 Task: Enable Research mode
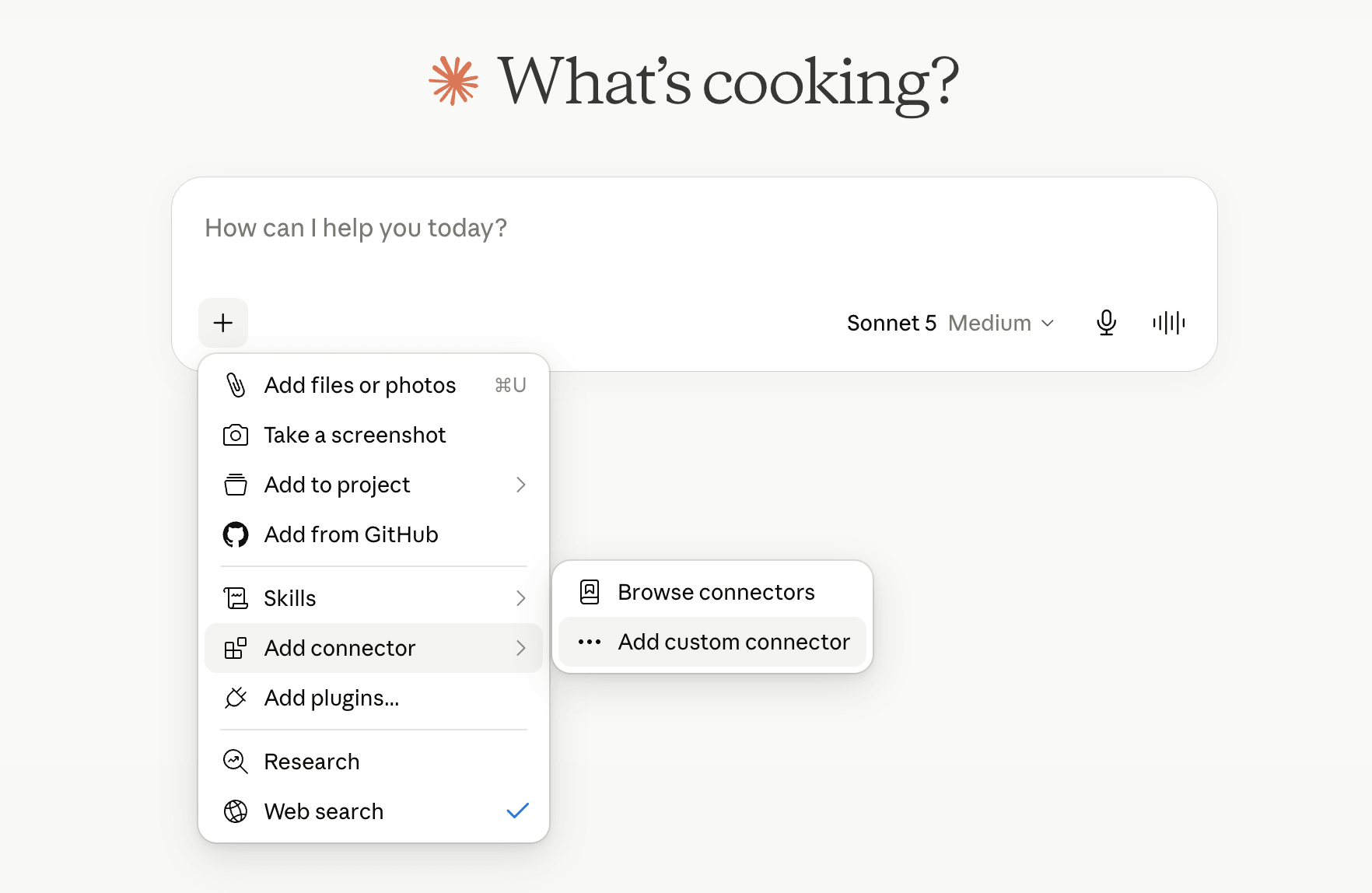click(x=374, y=762)
